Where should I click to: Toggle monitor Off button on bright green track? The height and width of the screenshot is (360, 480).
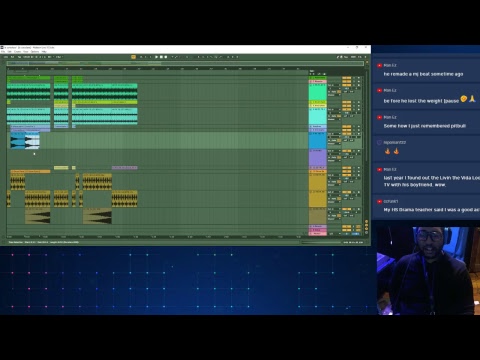coord(339,92)
